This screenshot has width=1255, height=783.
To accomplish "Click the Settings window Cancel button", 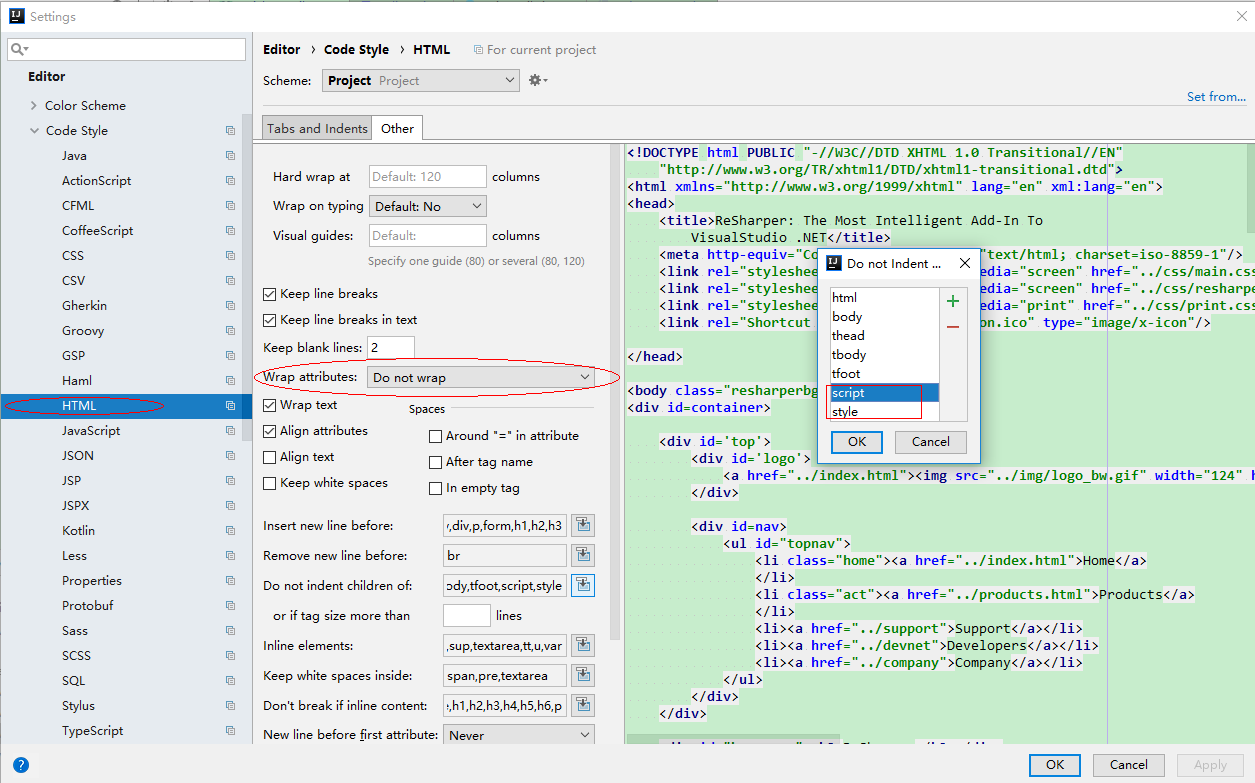I will 1129,765.
